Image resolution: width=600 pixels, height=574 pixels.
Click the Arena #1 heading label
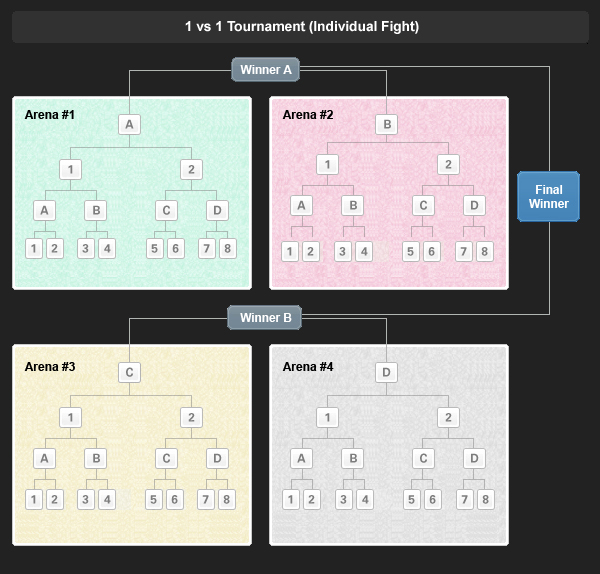50,115
